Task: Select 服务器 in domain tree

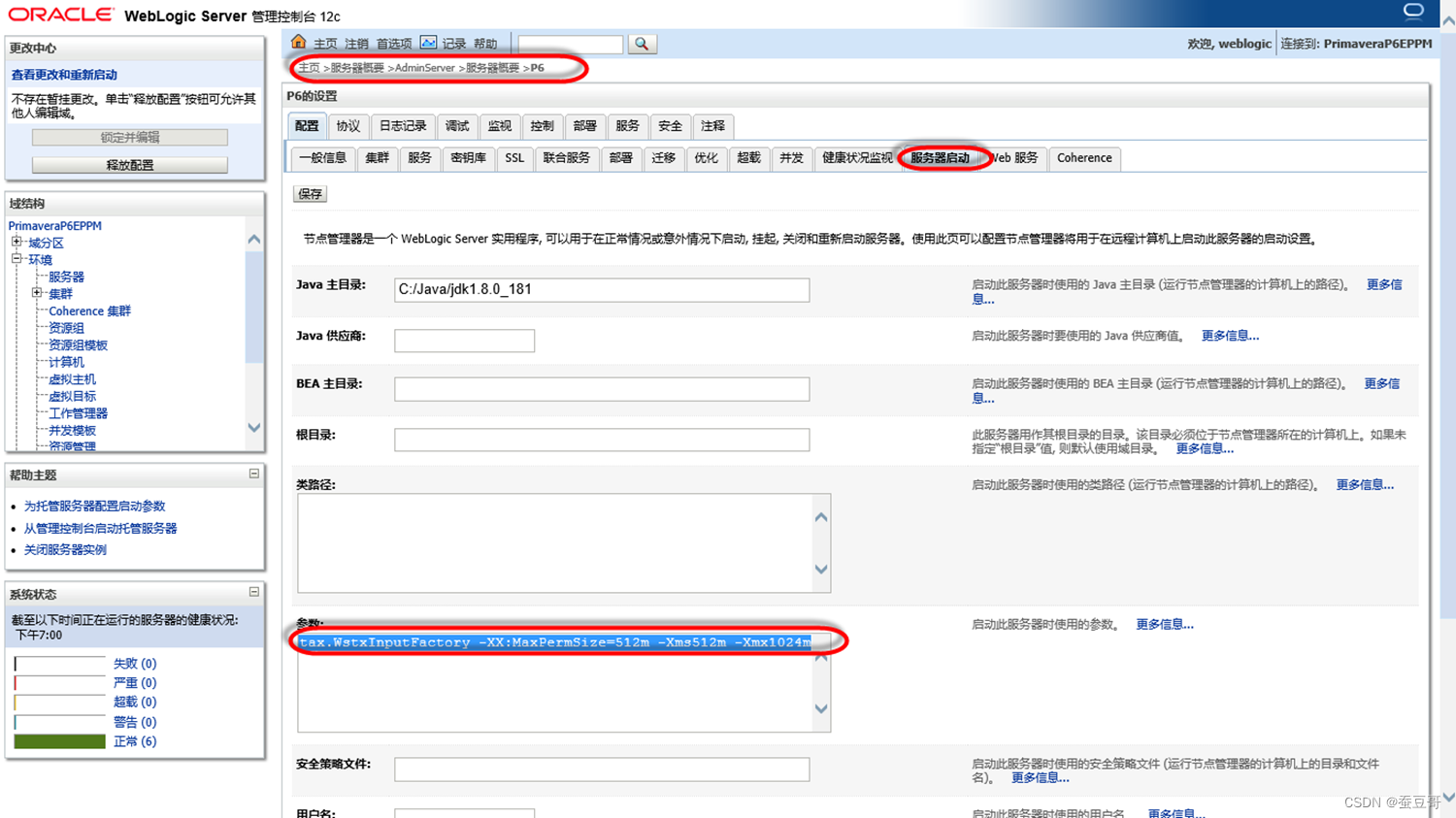Action: [x=66, y=277]
